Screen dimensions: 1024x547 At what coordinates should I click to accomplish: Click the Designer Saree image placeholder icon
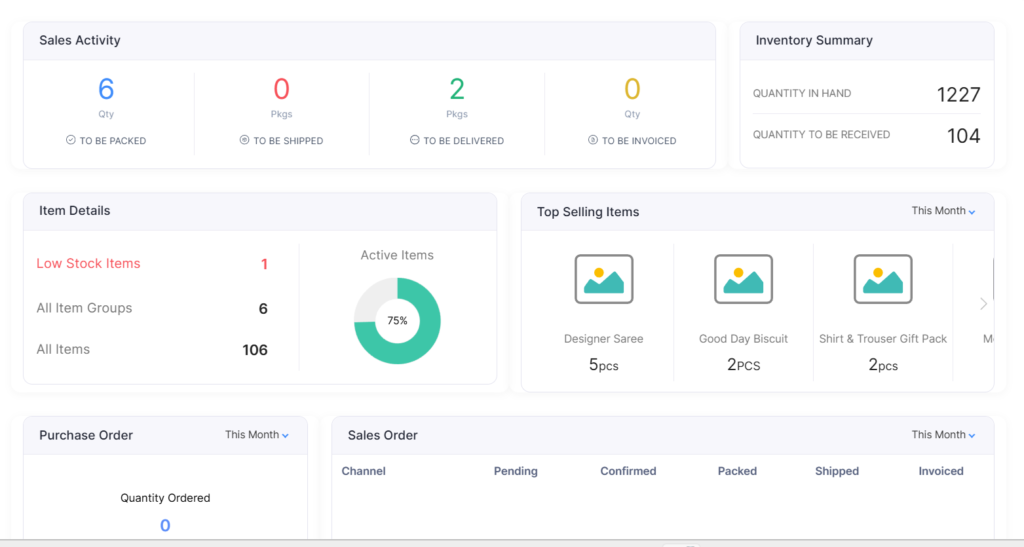(603, 279)
